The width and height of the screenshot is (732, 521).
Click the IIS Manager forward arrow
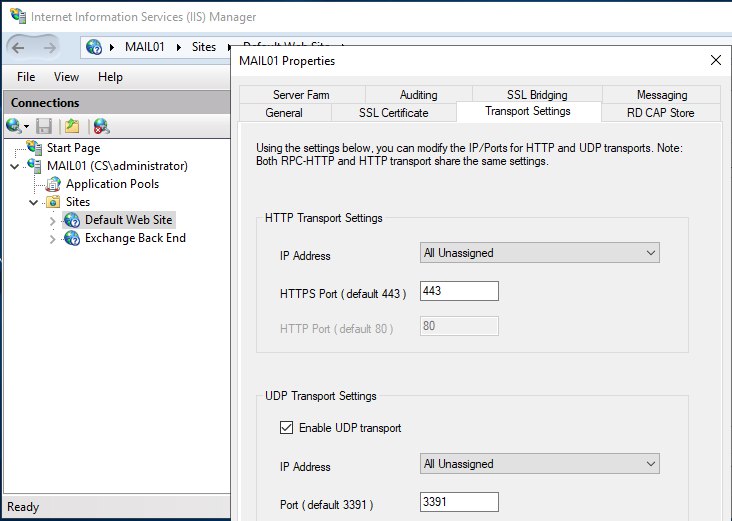pyautogui.click(x=49, y=48)
